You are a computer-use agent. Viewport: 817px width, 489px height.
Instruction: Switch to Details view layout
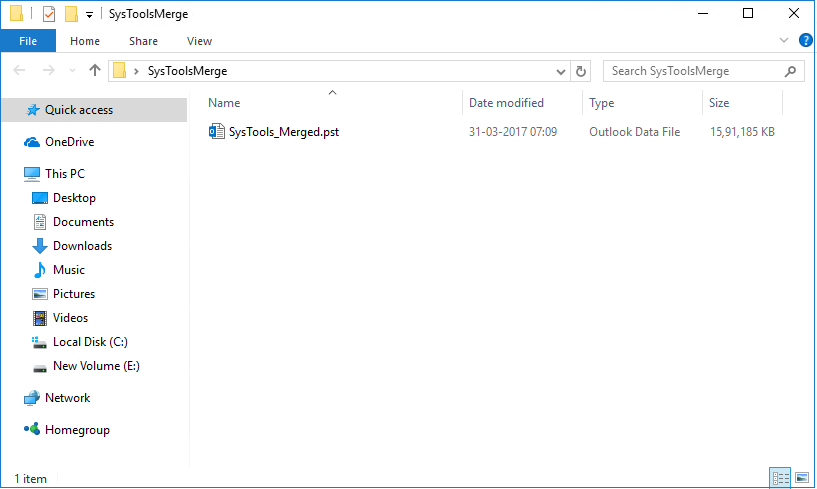[x=780, y=478]
